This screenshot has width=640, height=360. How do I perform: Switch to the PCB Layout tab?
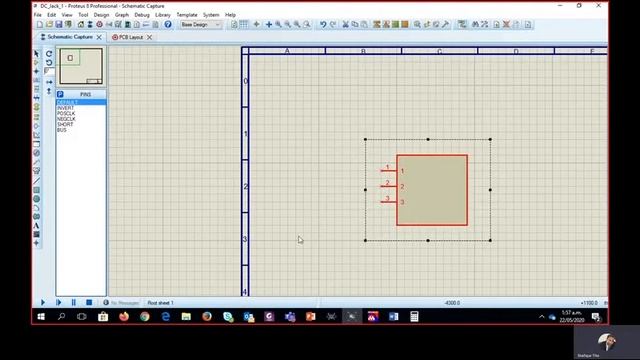coord(131,37)
